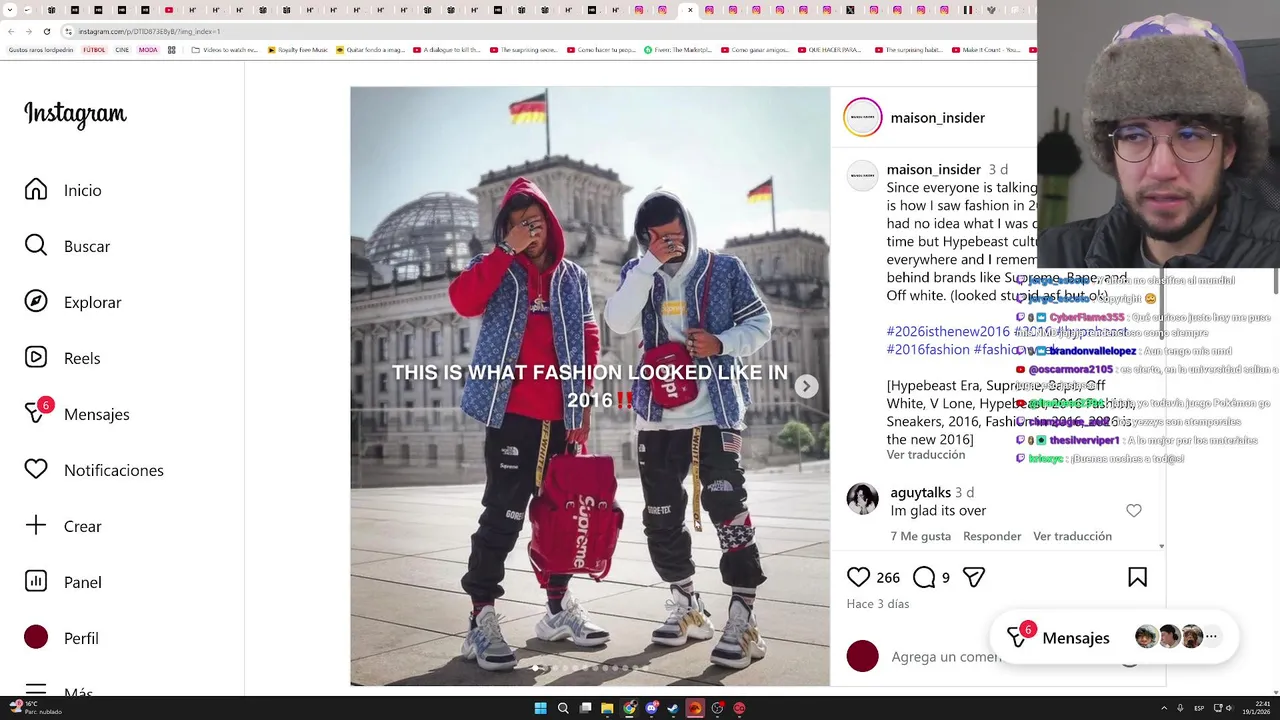Open Windows taskbar search
1280x720 pixels.
(x=563, y=708)
